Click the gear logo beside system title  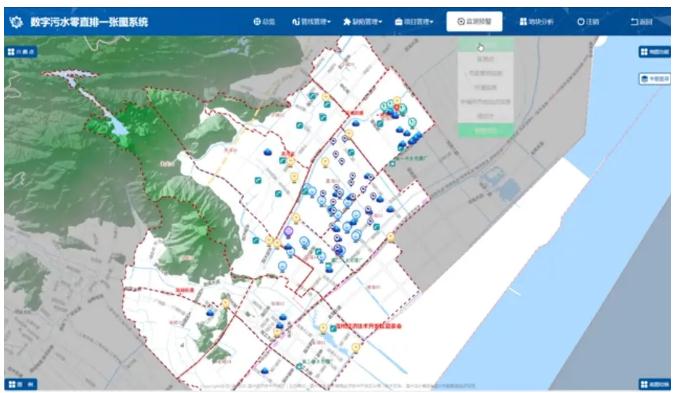tap(16, 21)
